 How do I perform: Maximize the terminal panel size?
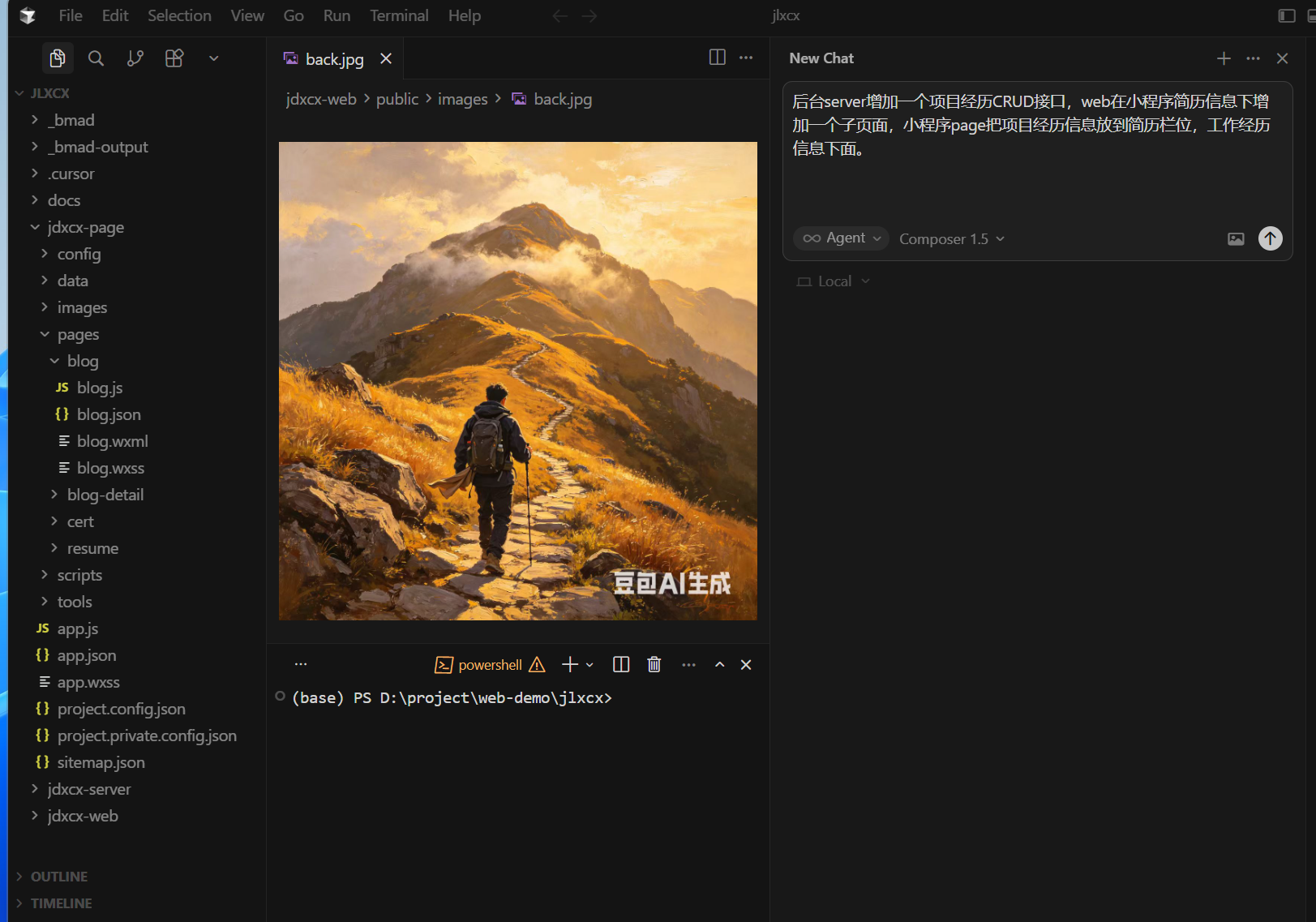719,665
